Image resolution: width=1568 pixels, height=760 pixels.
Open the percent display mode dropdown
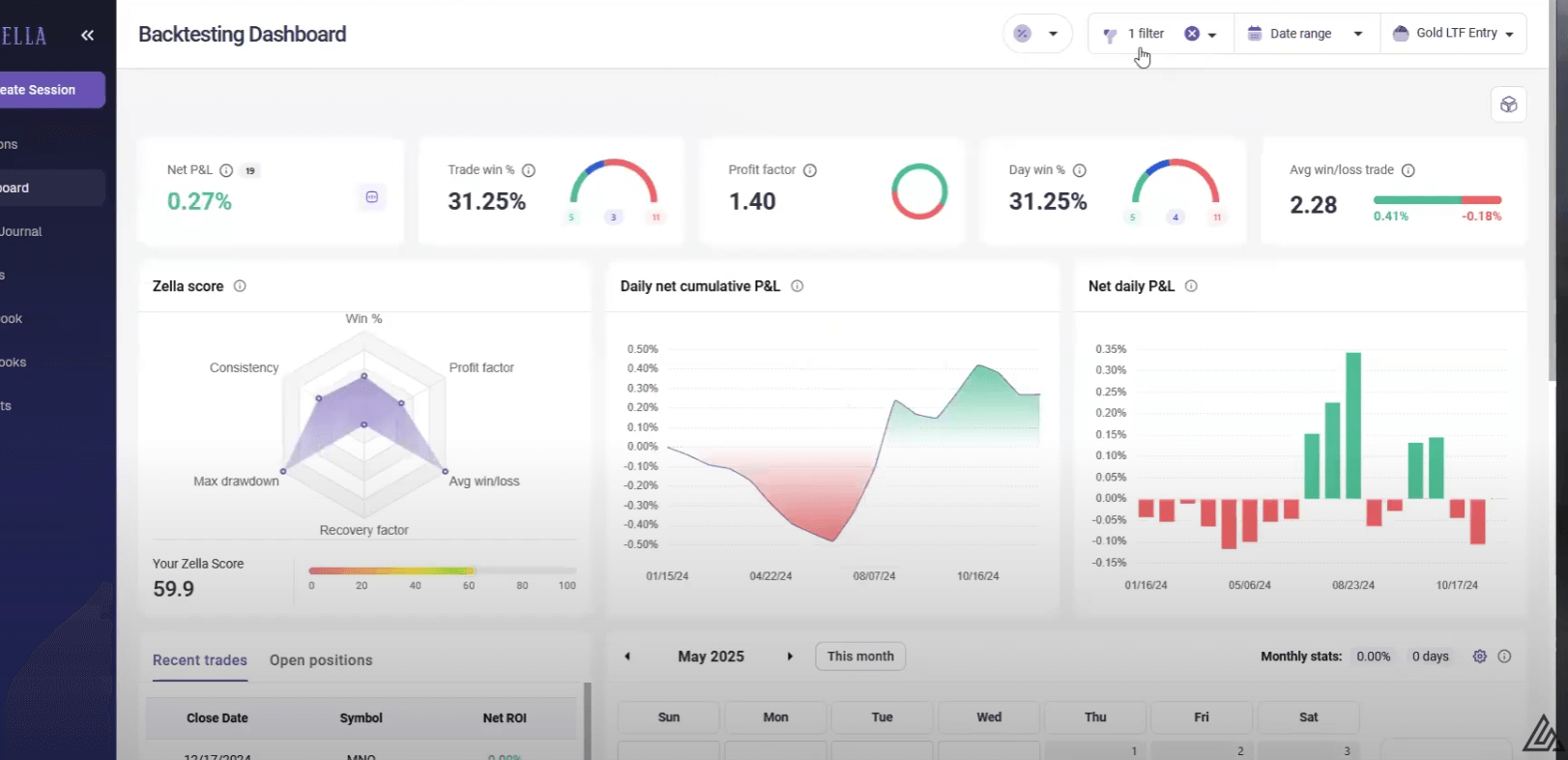point(1037,34)
